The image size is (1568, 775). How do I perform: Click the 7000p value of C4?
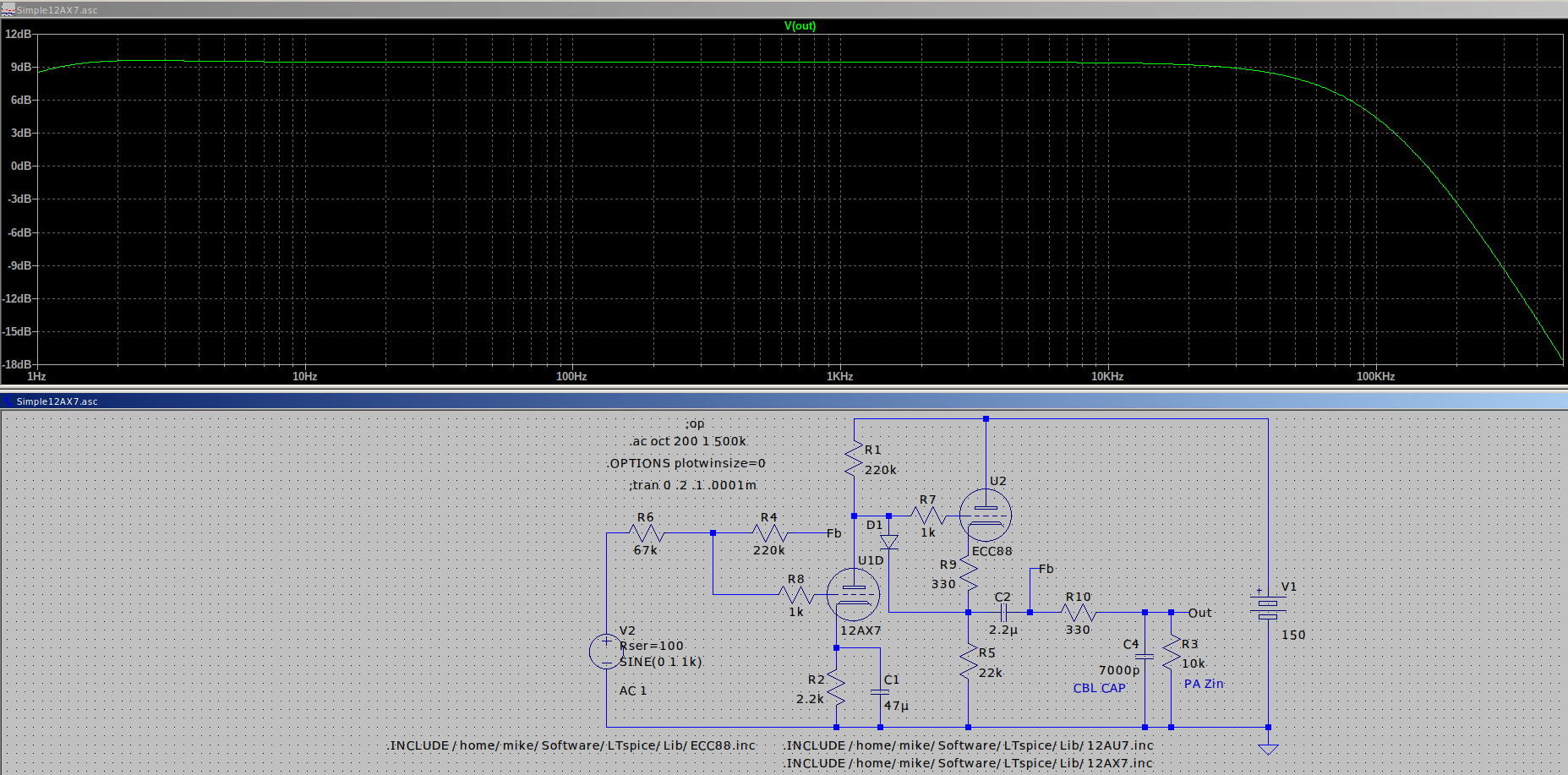click(1119, 670)
